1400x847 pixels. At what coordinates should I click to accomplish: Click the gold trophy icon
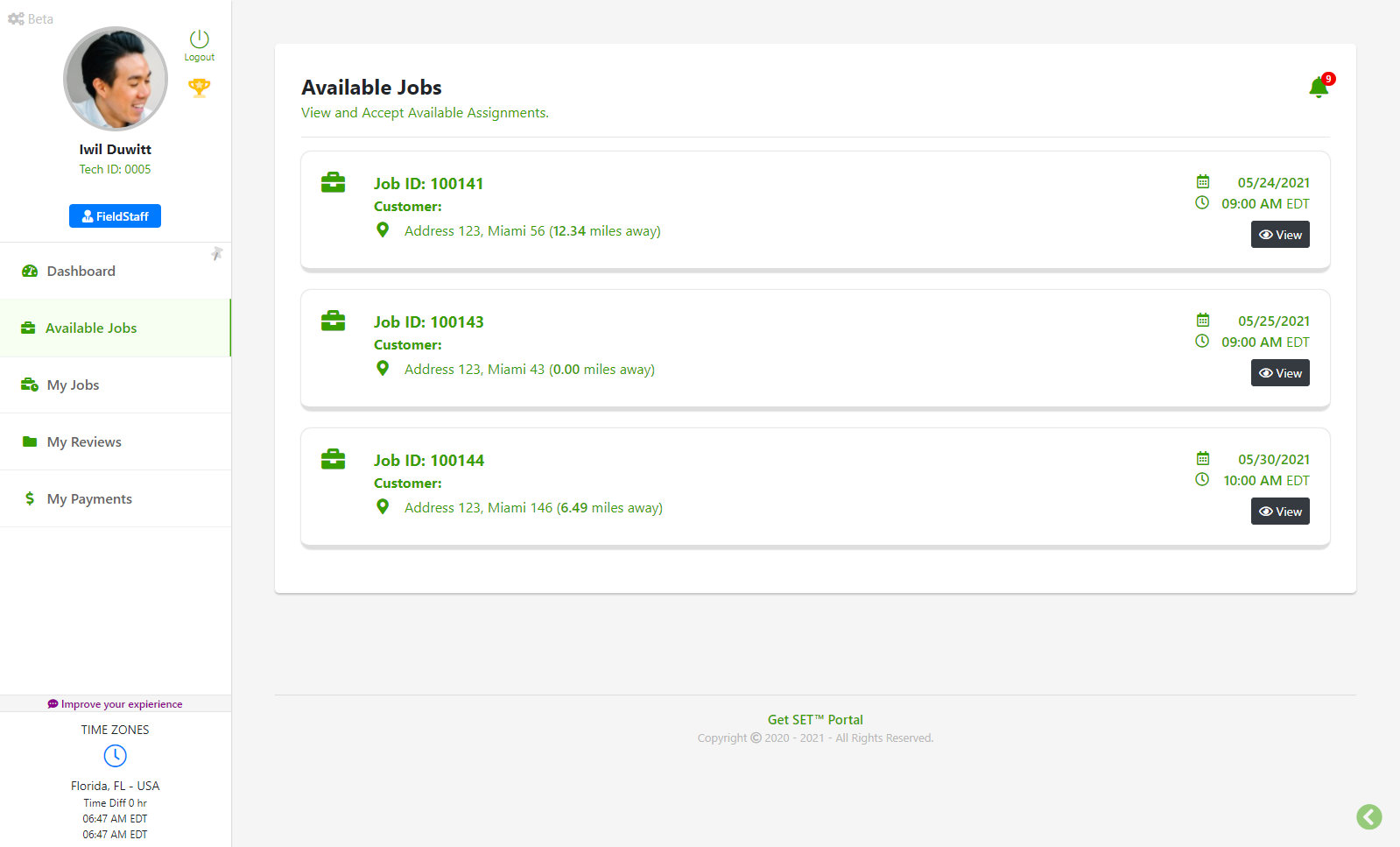199,88
